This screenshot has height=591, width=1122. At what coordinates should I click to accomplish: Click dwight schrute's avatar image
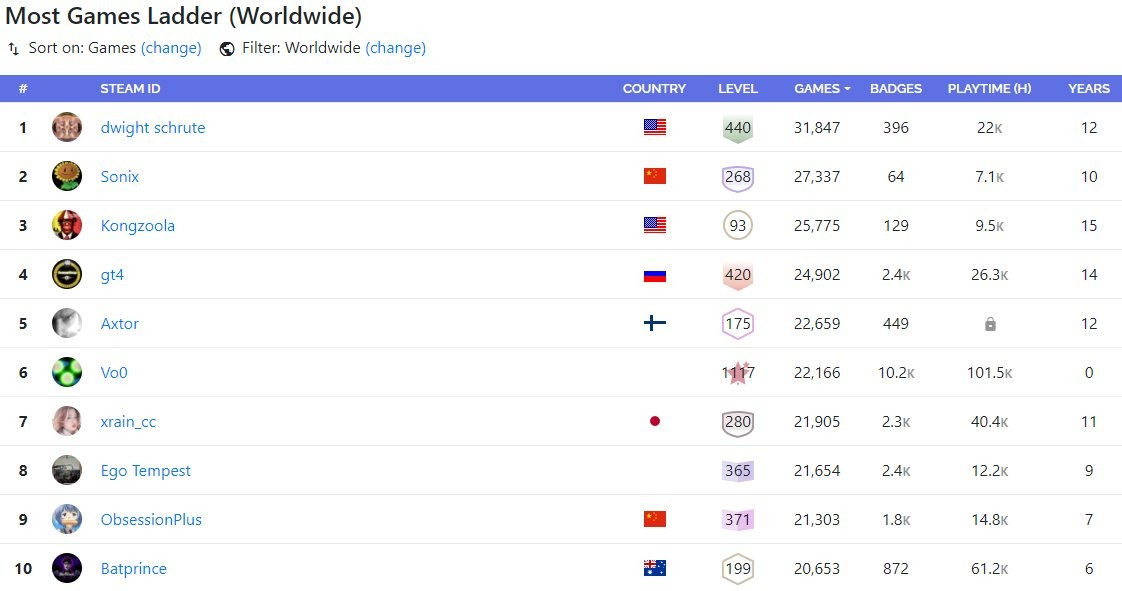click(x=67, y=127)
